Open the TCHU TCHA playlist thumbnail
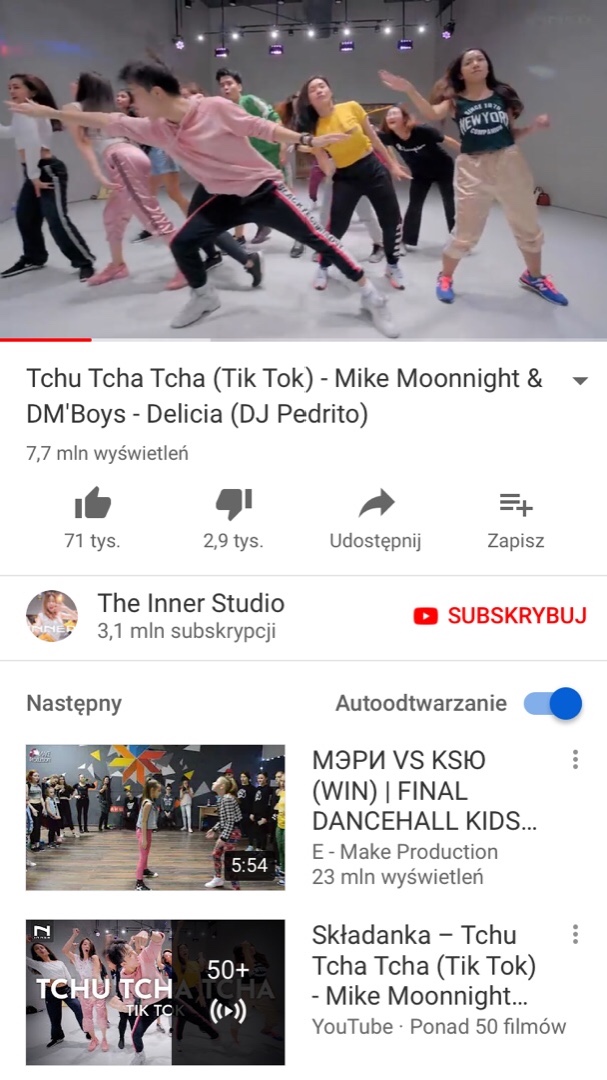The width and height of the screenshot is (607, 1080). [x=156, y=992]
